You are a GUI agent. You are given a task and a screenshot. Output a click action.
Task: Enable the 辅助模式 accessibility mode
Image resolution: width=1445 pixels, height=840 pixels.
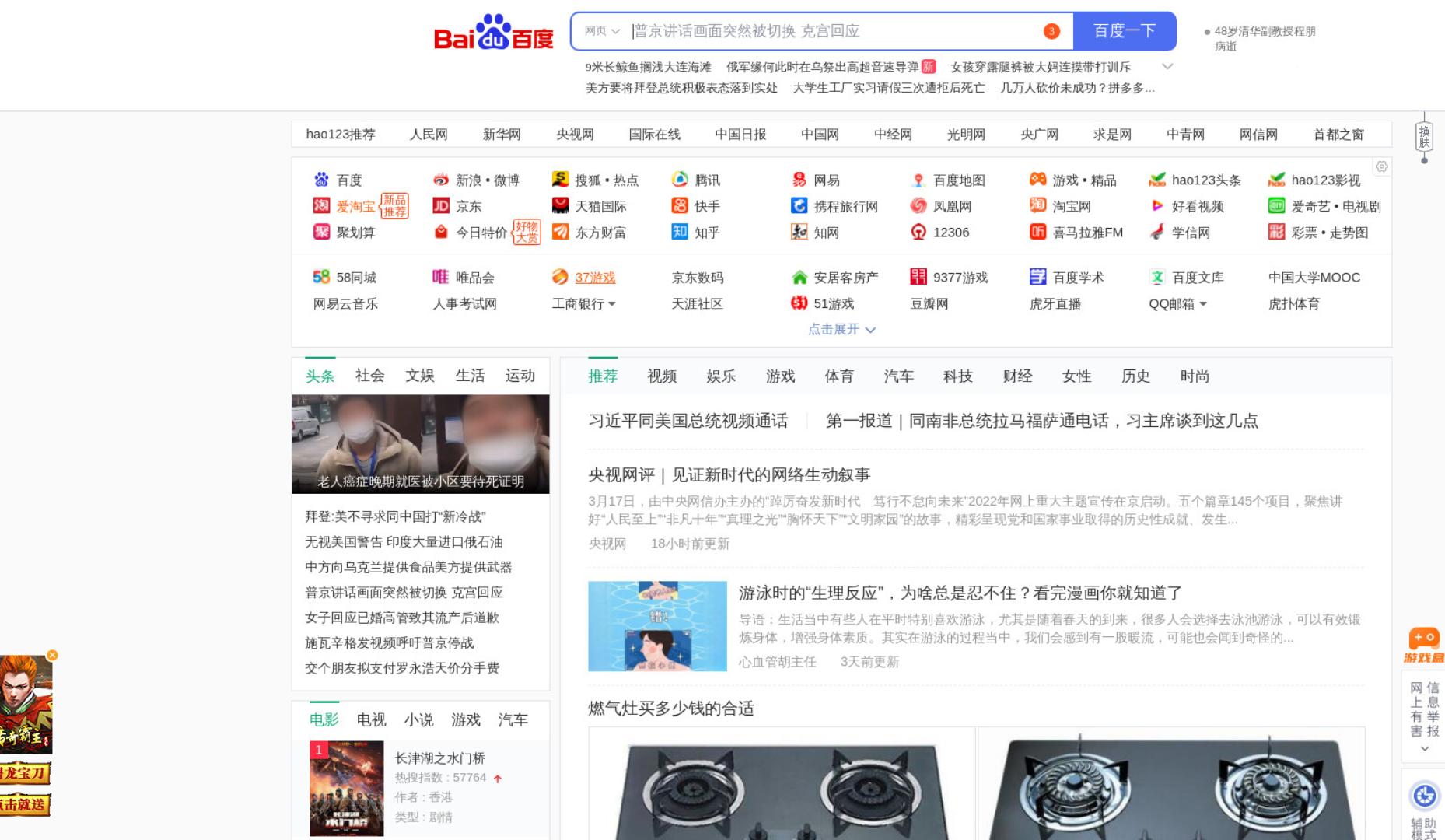[1424, 810]
